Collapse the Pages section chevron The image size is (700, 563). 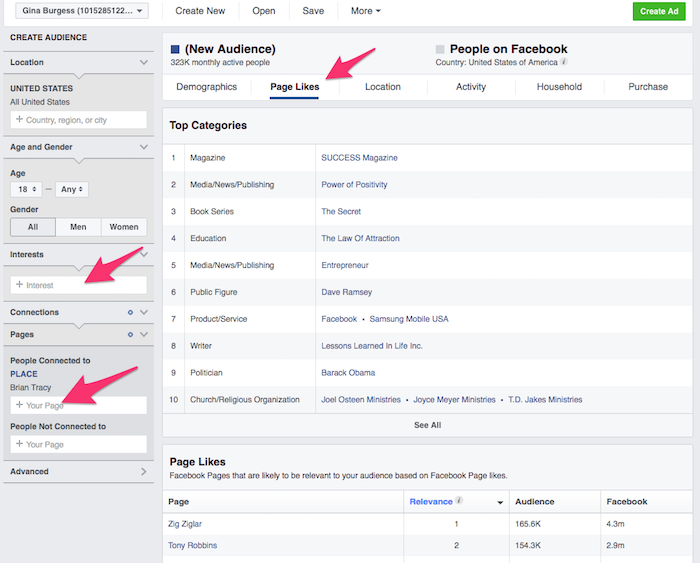click(144, 334)
